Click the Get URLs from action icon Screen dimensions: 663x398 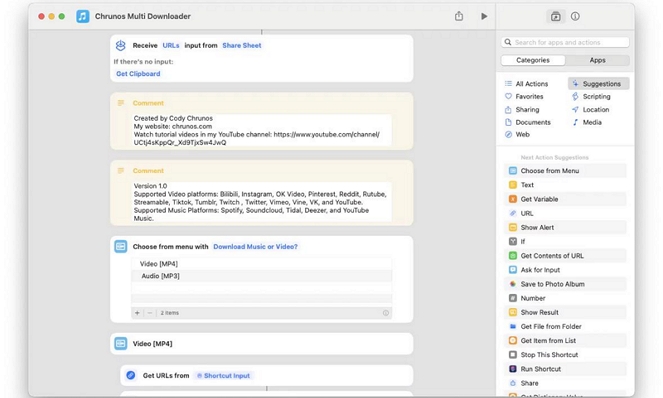click(131, 375)
